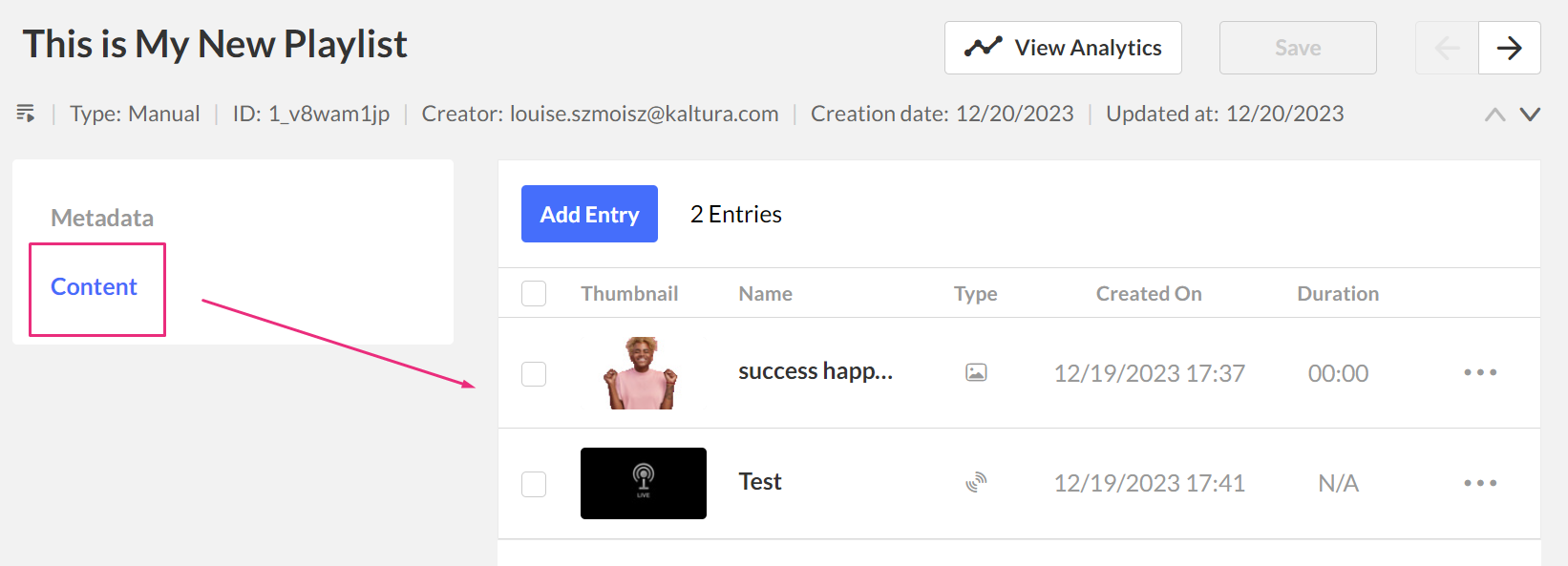Check the box for success happ entry
The width and height of the screenshot is (1568, 566).
coord(534,373)
